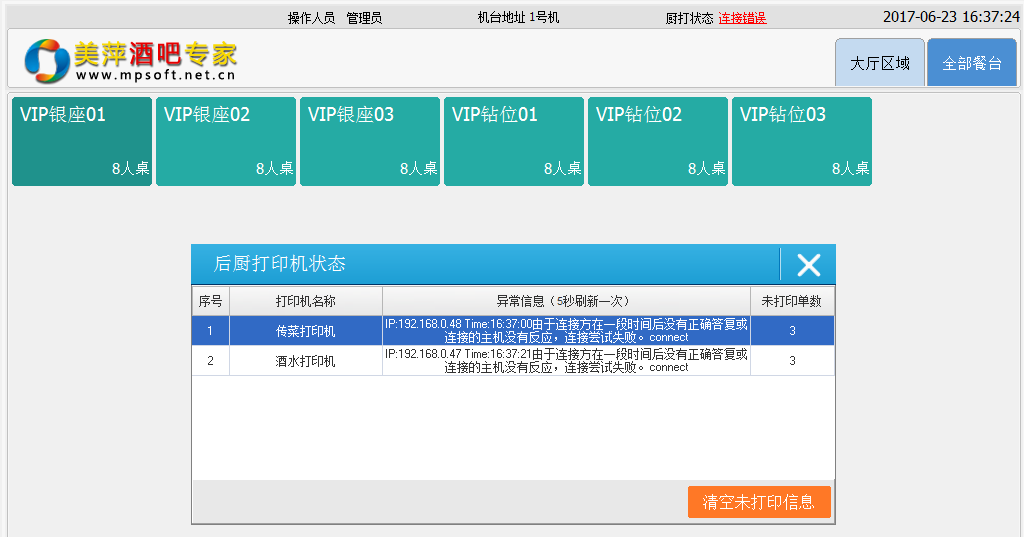Click the 打印机名称 column header
Screen dimensions: 1024x537
[x=305, y=301]
